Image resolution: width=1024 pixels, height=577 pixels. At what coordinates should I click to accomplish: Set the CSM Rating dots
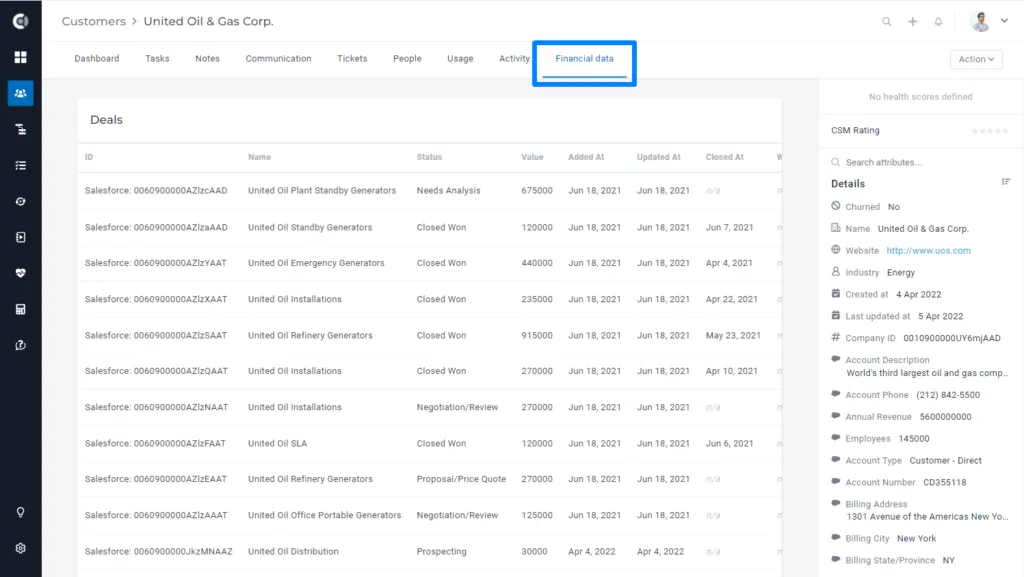pyautogui.click(x=990, y=131)
